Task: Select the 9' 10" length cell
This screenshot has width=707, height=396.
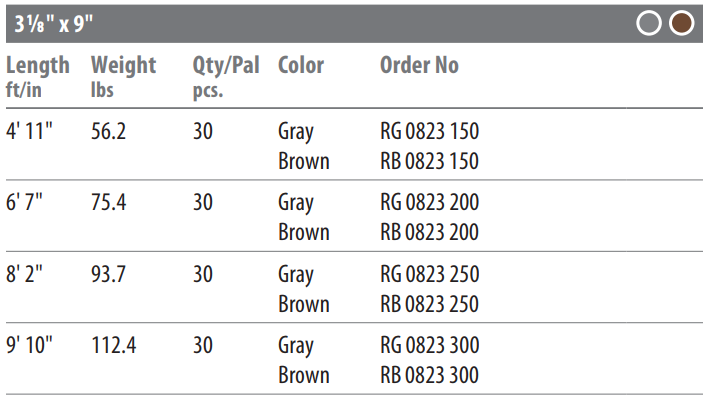Action: tap(29, 345)
